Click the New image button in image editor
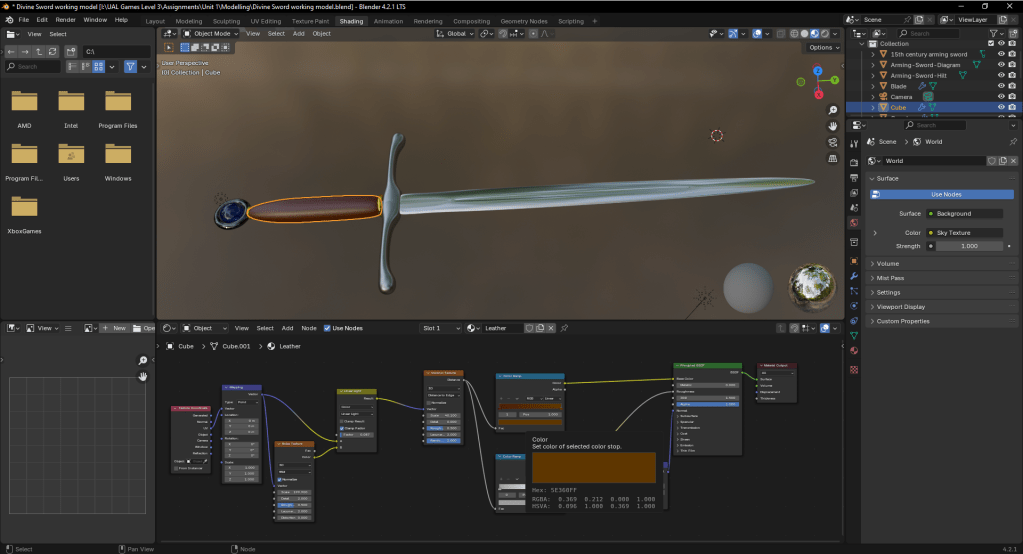 pos(115,328)
